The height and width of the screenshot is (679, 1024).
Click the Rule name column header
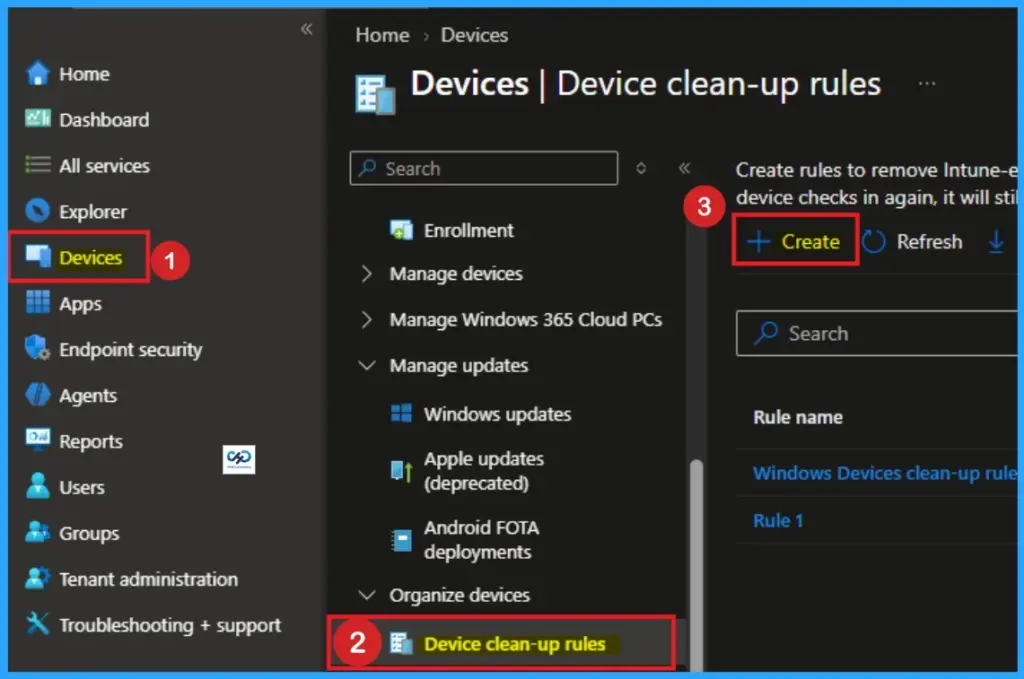coord(797,417)
